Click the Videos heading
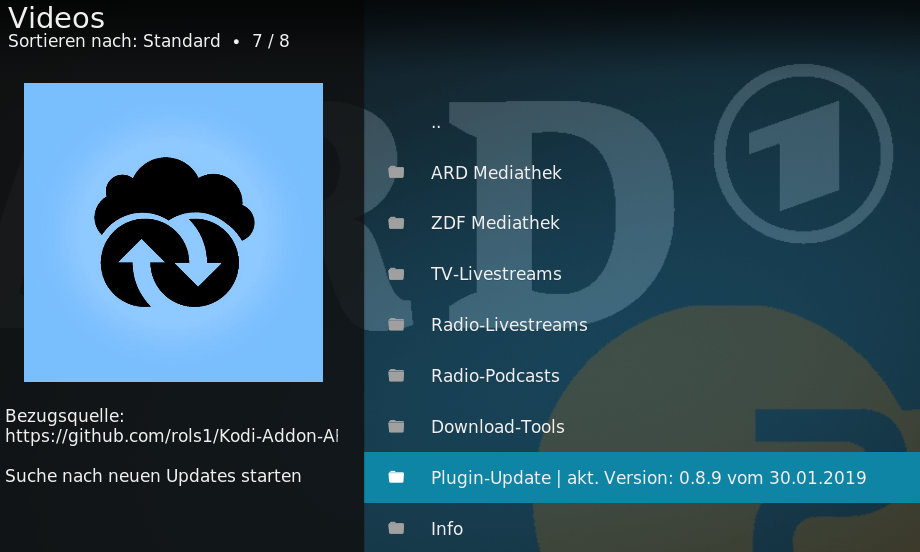The image size is (920, 552). (x=56, y=18)
